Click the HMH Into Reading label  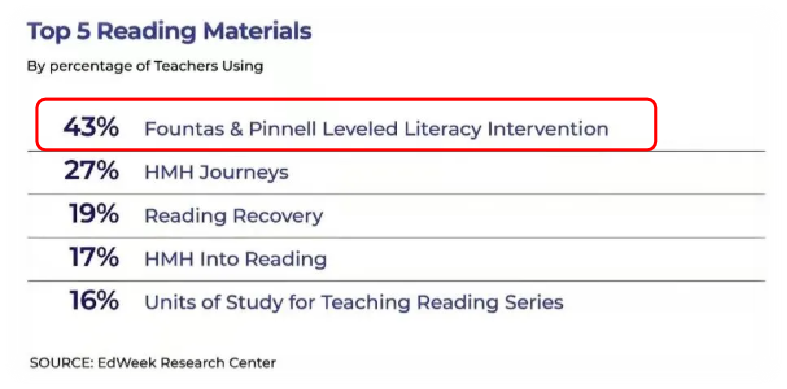coord(235,260)
